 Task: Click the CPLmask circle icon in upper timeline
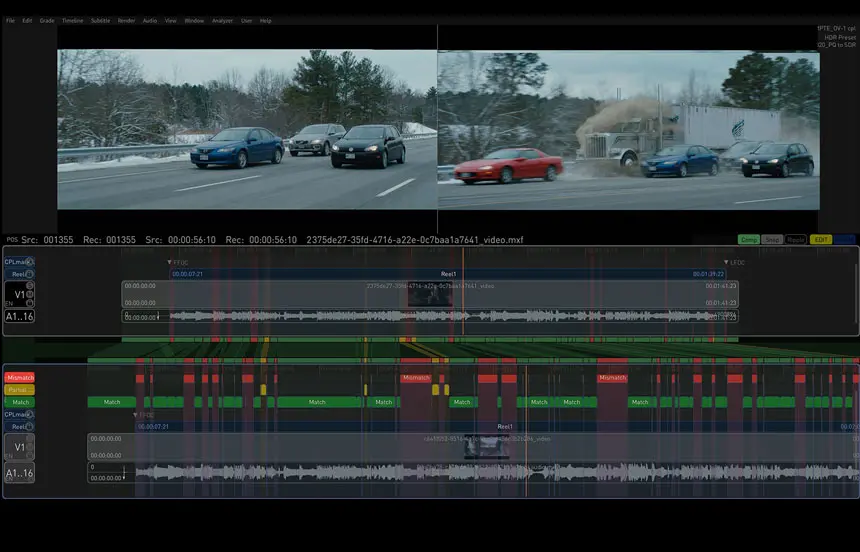pos(30,262)
